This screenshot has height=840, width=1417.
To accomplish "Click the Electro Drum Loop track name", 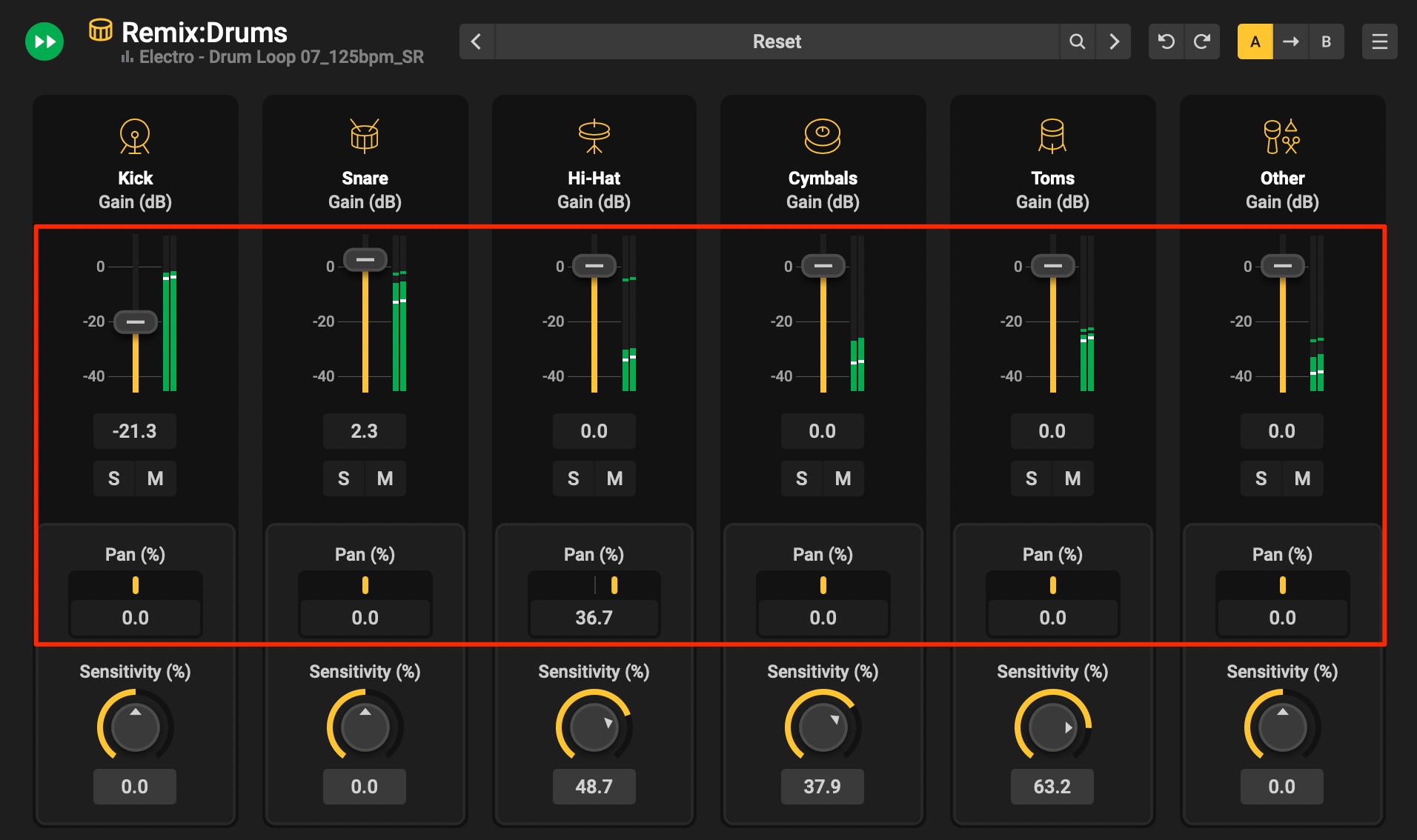I will (x=281, y=57).
